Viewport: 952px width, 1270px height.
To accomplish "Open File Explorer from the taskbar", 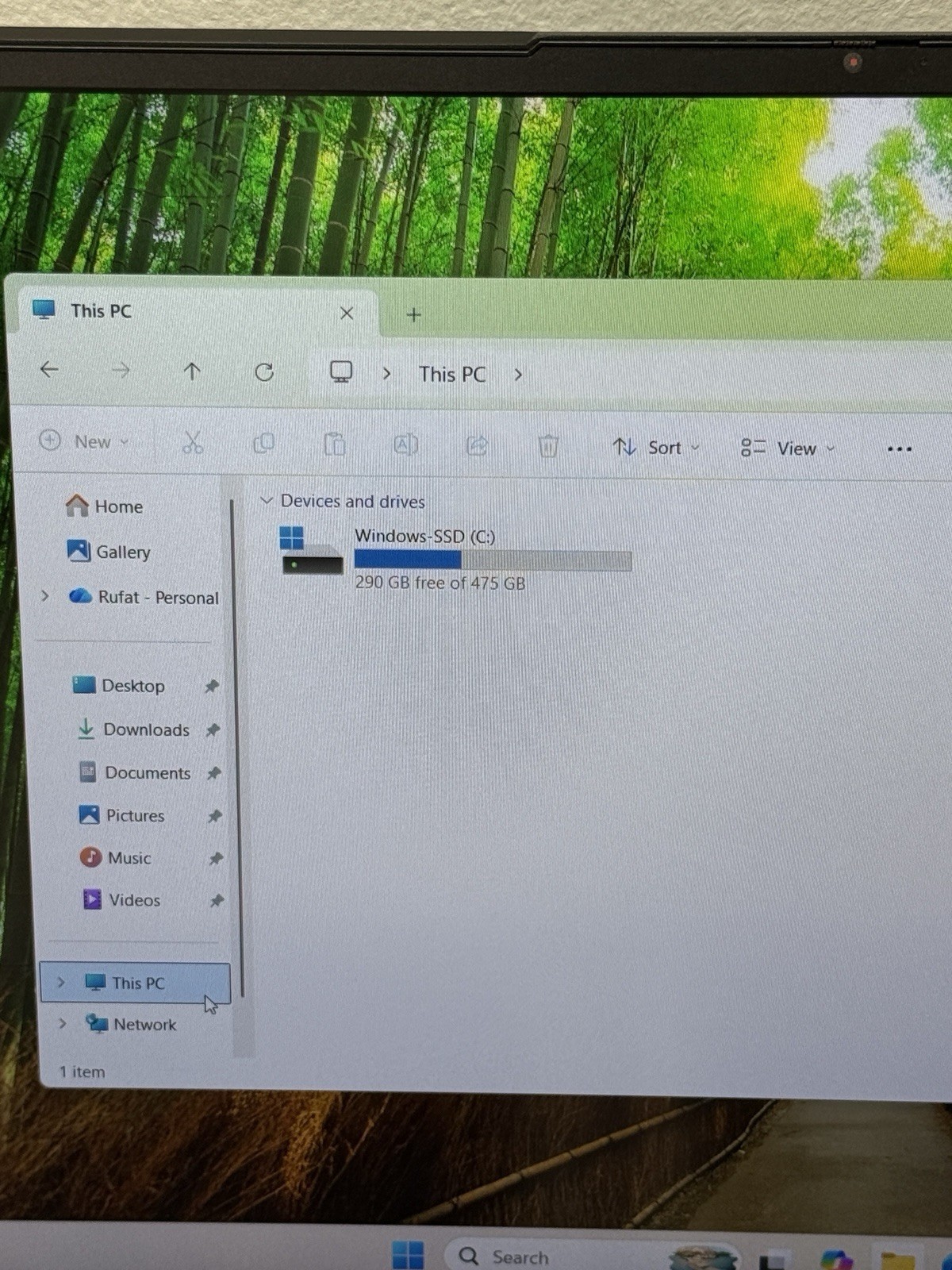I will 897,1260.
